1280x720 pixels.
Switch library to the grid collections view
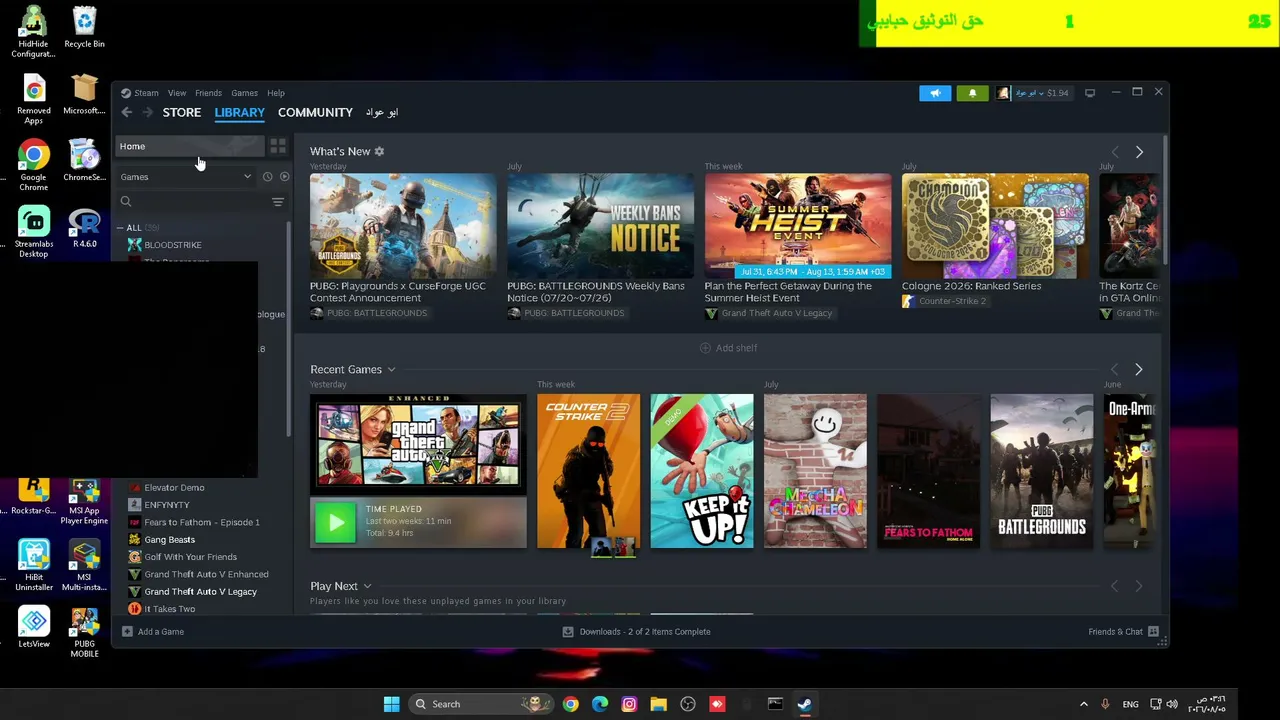pyautogui.click(x=278, y=146)
